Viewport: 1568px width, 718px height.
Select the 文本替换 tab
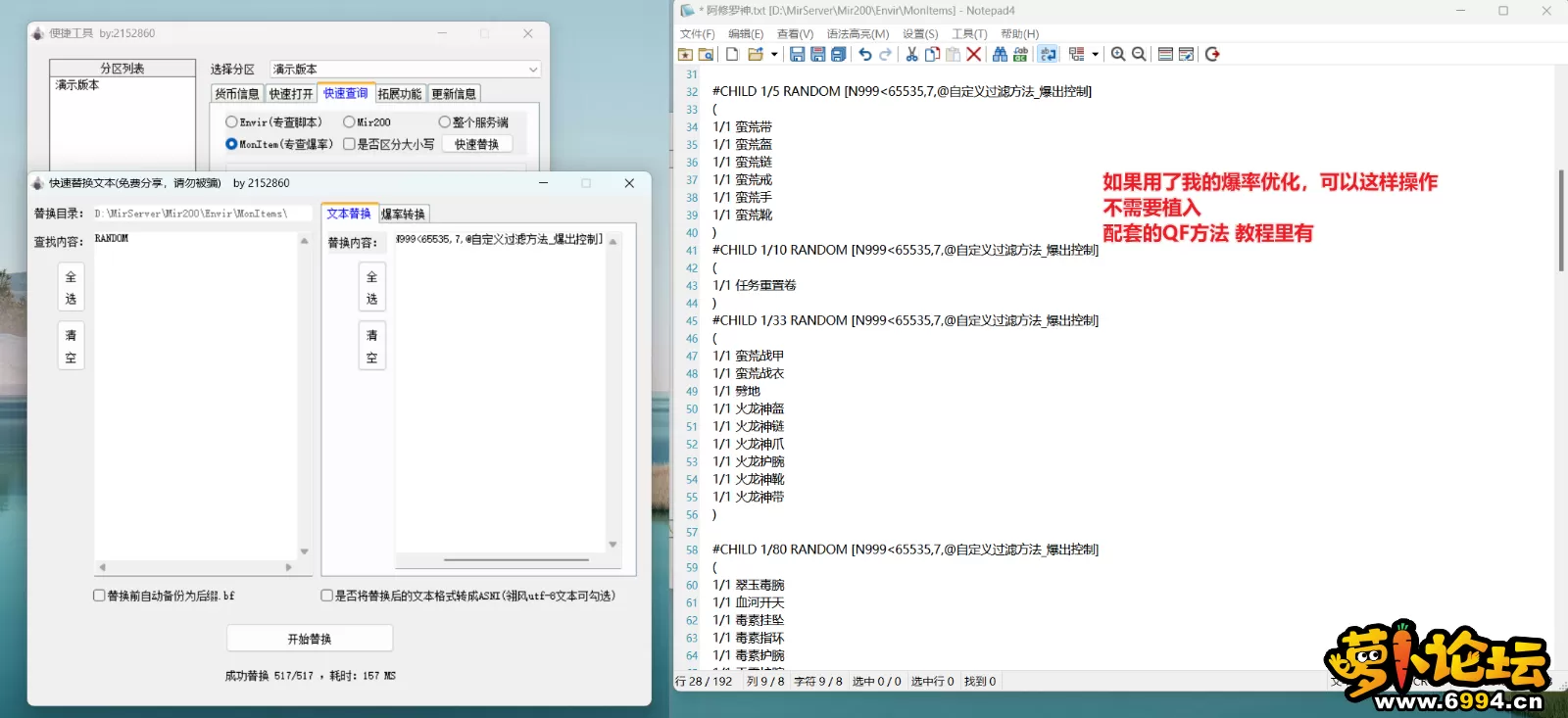coord(349,214)
